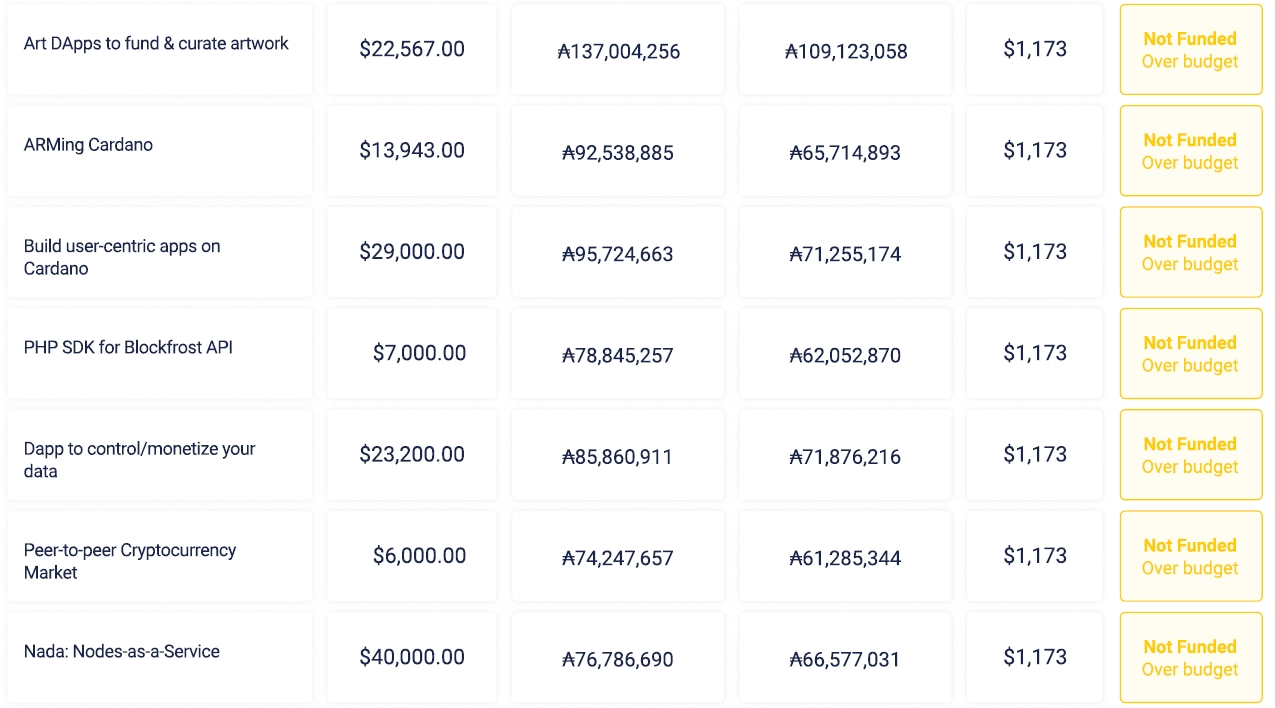Click the $29,000.00 requested amount cell
This screenshot has width=1275, height=708.
click(412, 252)
